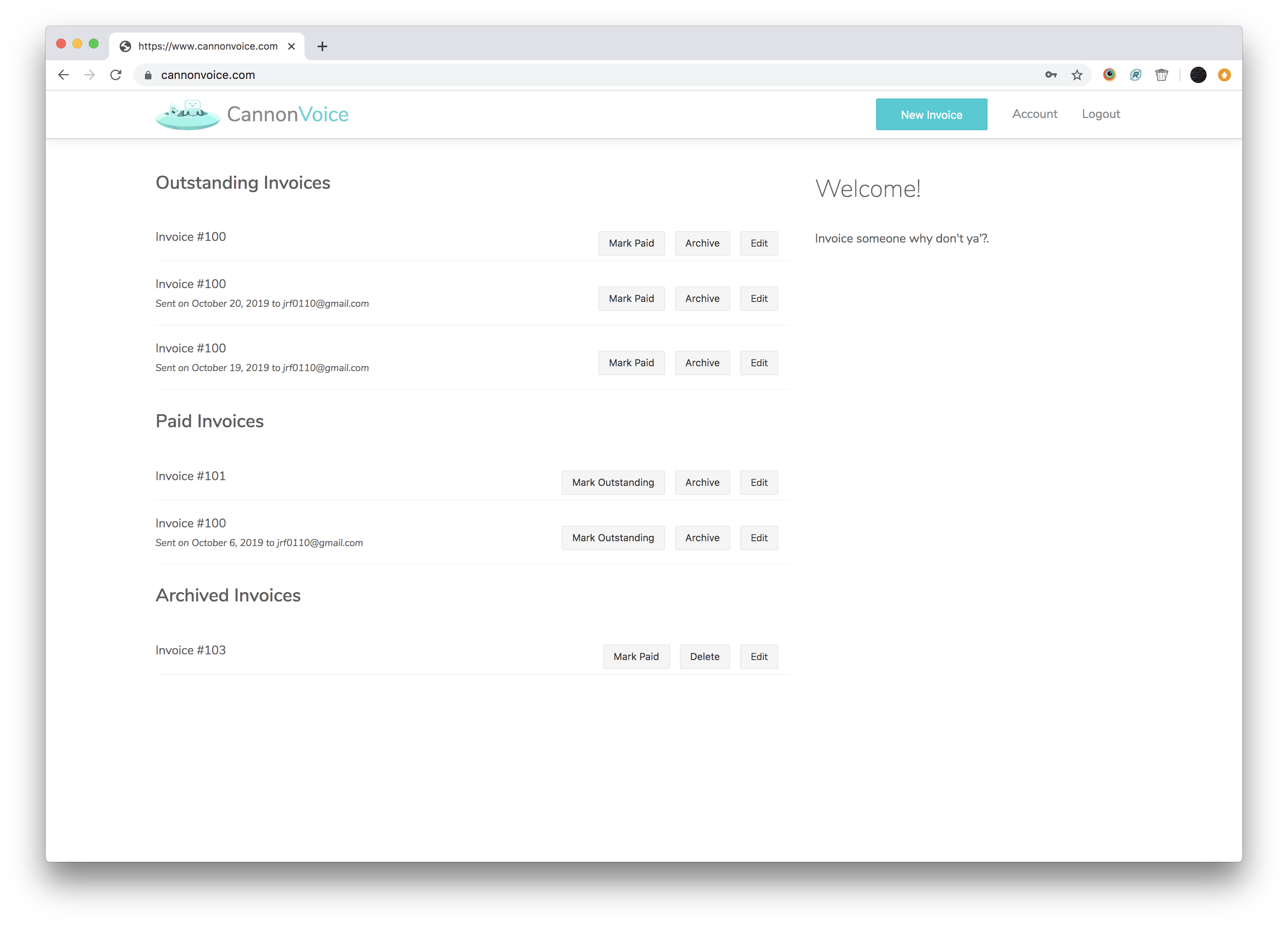Mark Outstanding the October 6 invoice
This screenshot has height=927, width=1288.
pos(613,538)
